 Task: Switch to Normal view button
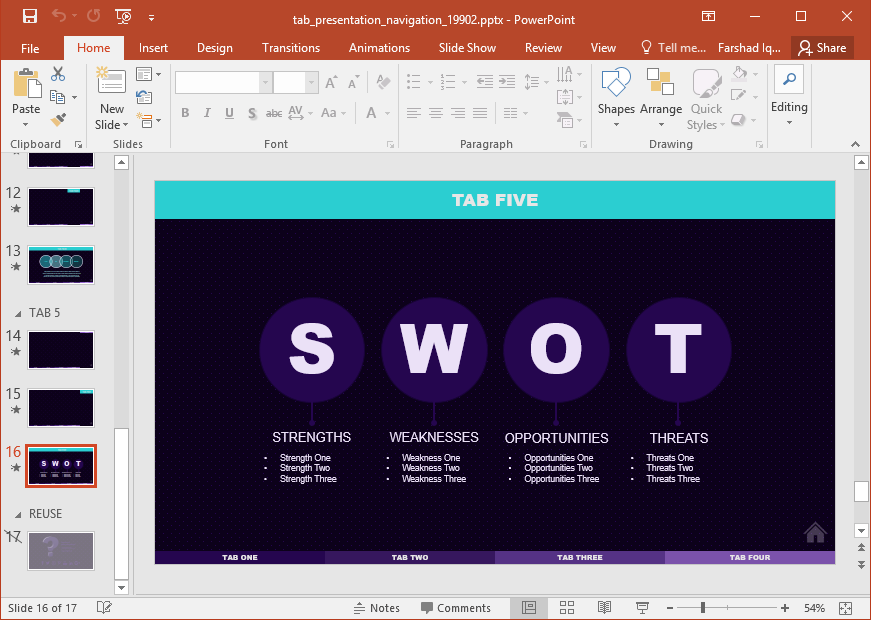point(529,608)
